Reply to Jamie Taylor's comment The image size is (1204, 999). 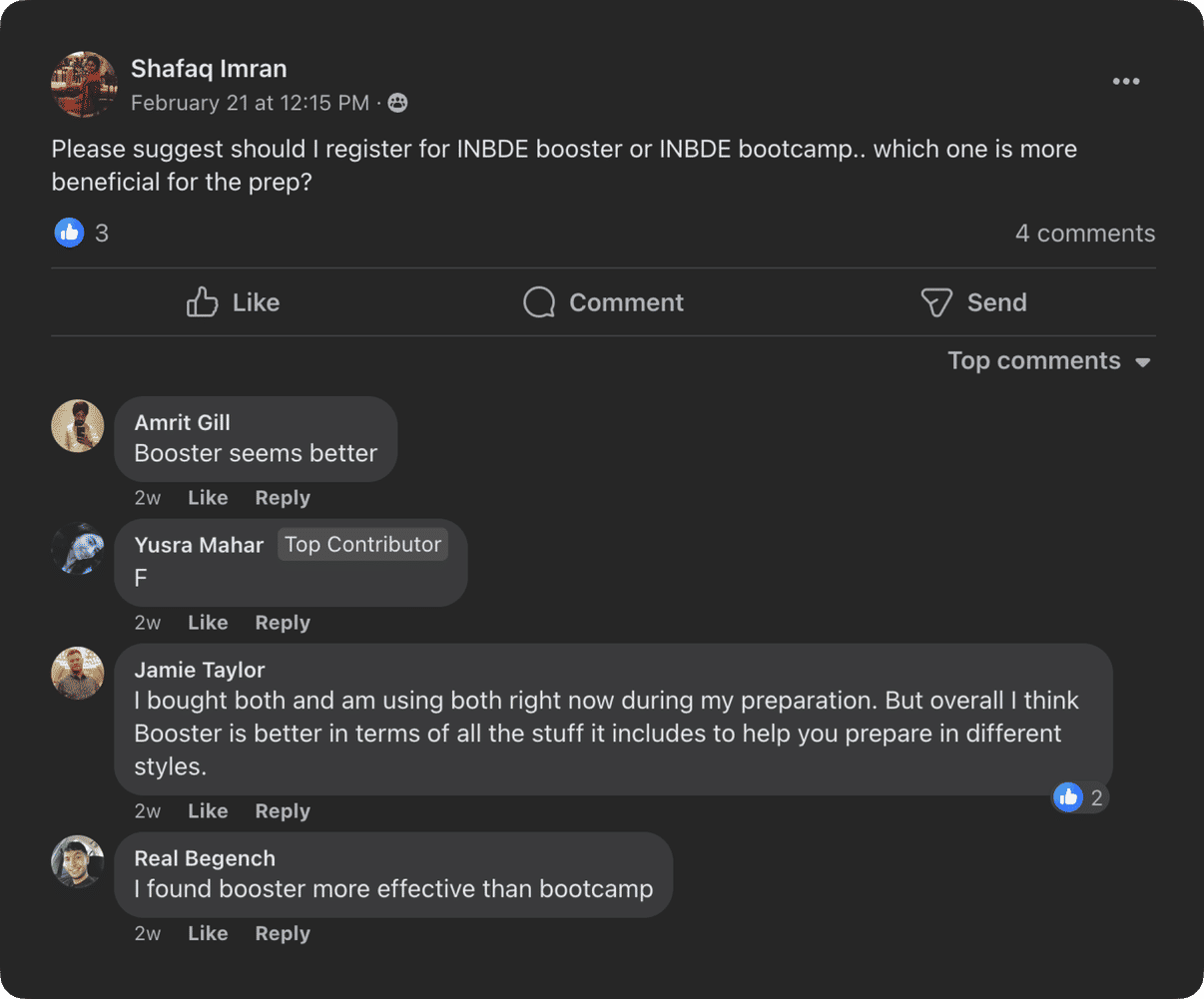tap(282, 810)
